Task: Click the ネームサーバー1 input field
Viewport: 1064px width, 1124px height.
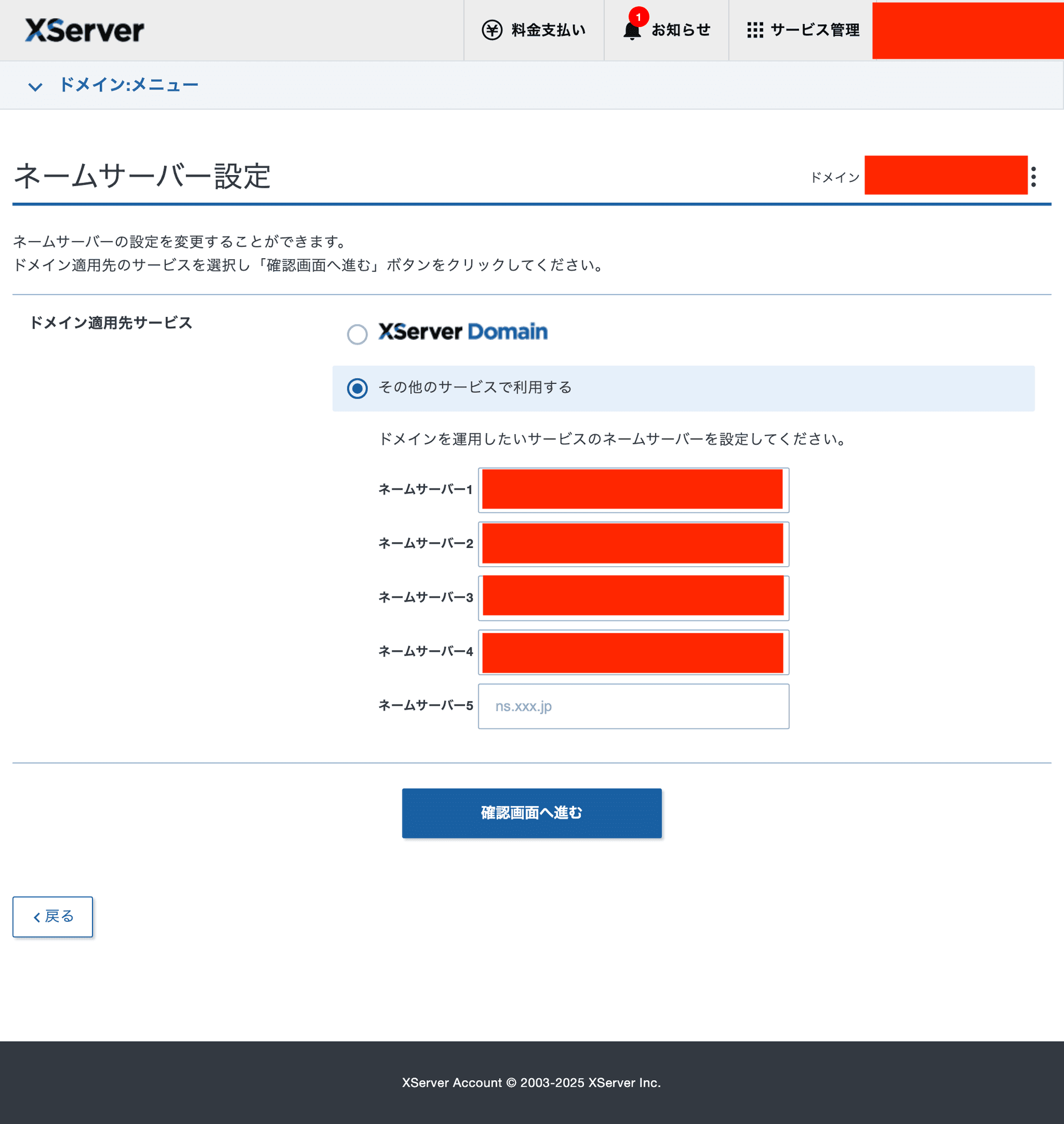Action: point(633,490)
